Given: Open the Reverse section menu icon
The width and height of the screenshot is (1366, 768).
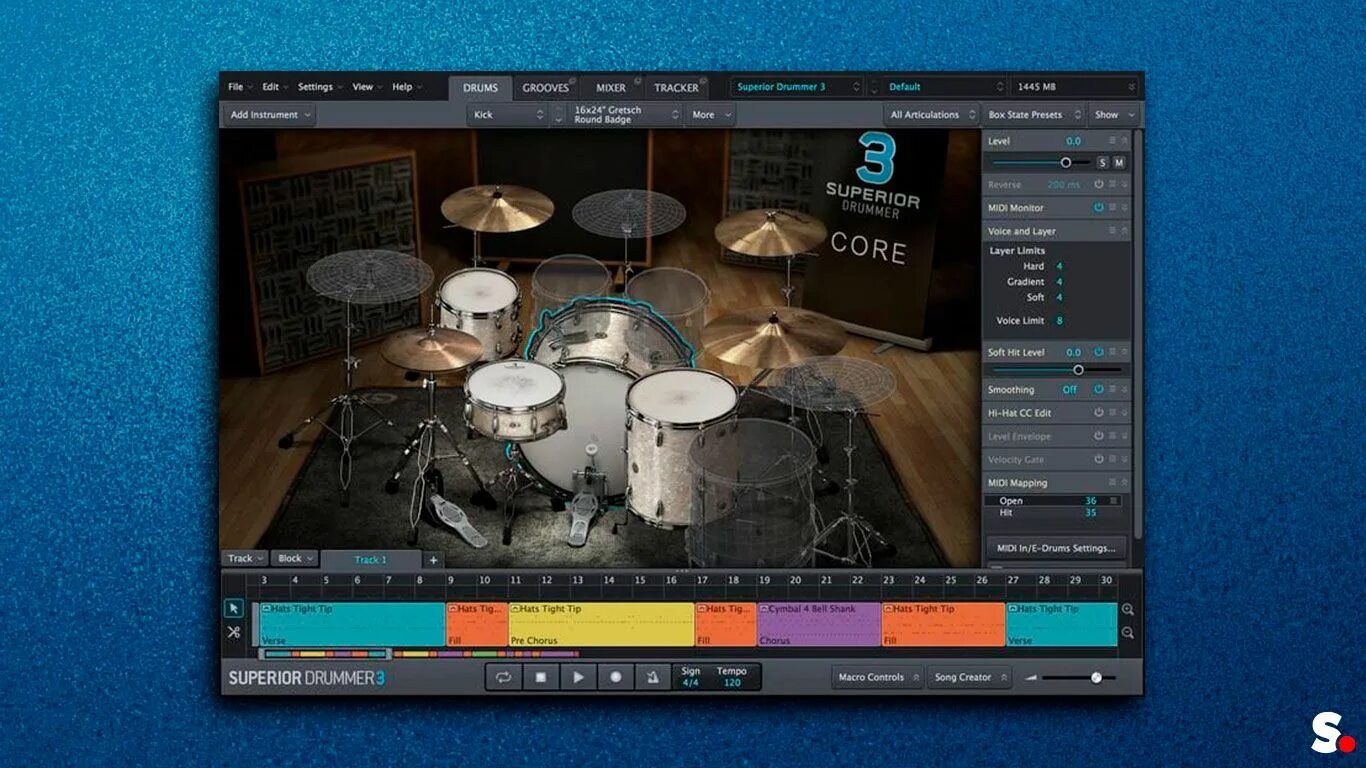Looking at the screenshot, I should (1111, 185).
